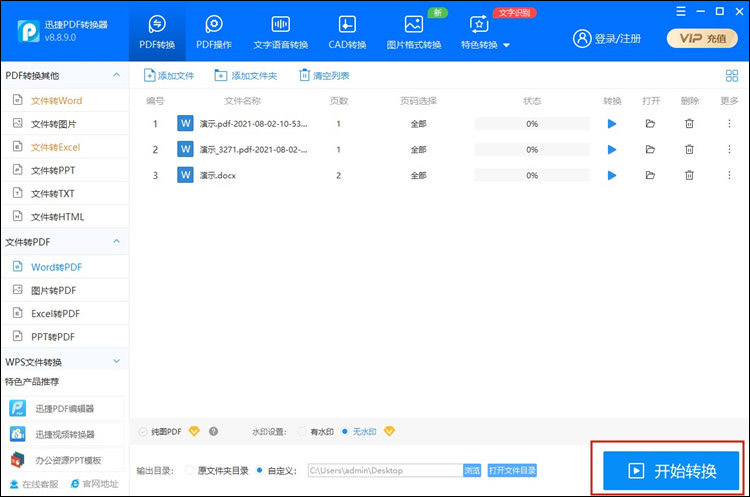The image size is (750, 497).
Task: Select the 有水印 radio option
Action: click(x=302, y=432)
